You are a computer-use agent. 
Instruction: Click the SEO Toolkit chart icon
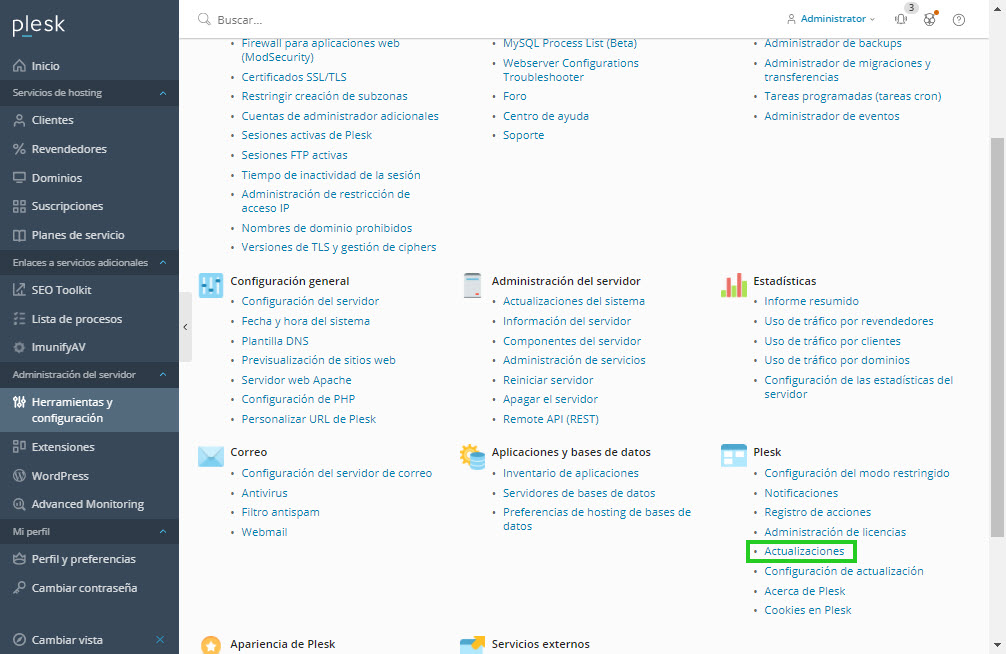pyautogui.click(x=19, y=289)
